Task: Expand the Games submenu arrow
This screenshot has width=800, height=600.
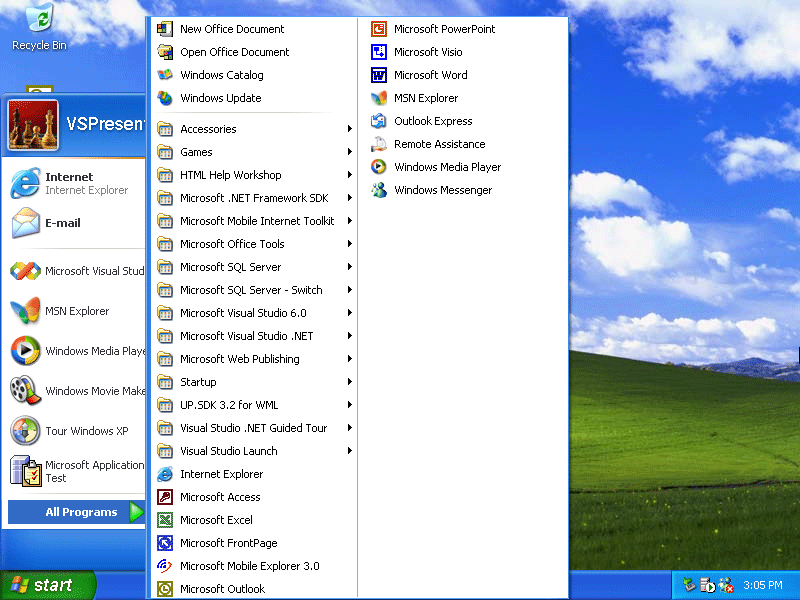Action: 349,152
